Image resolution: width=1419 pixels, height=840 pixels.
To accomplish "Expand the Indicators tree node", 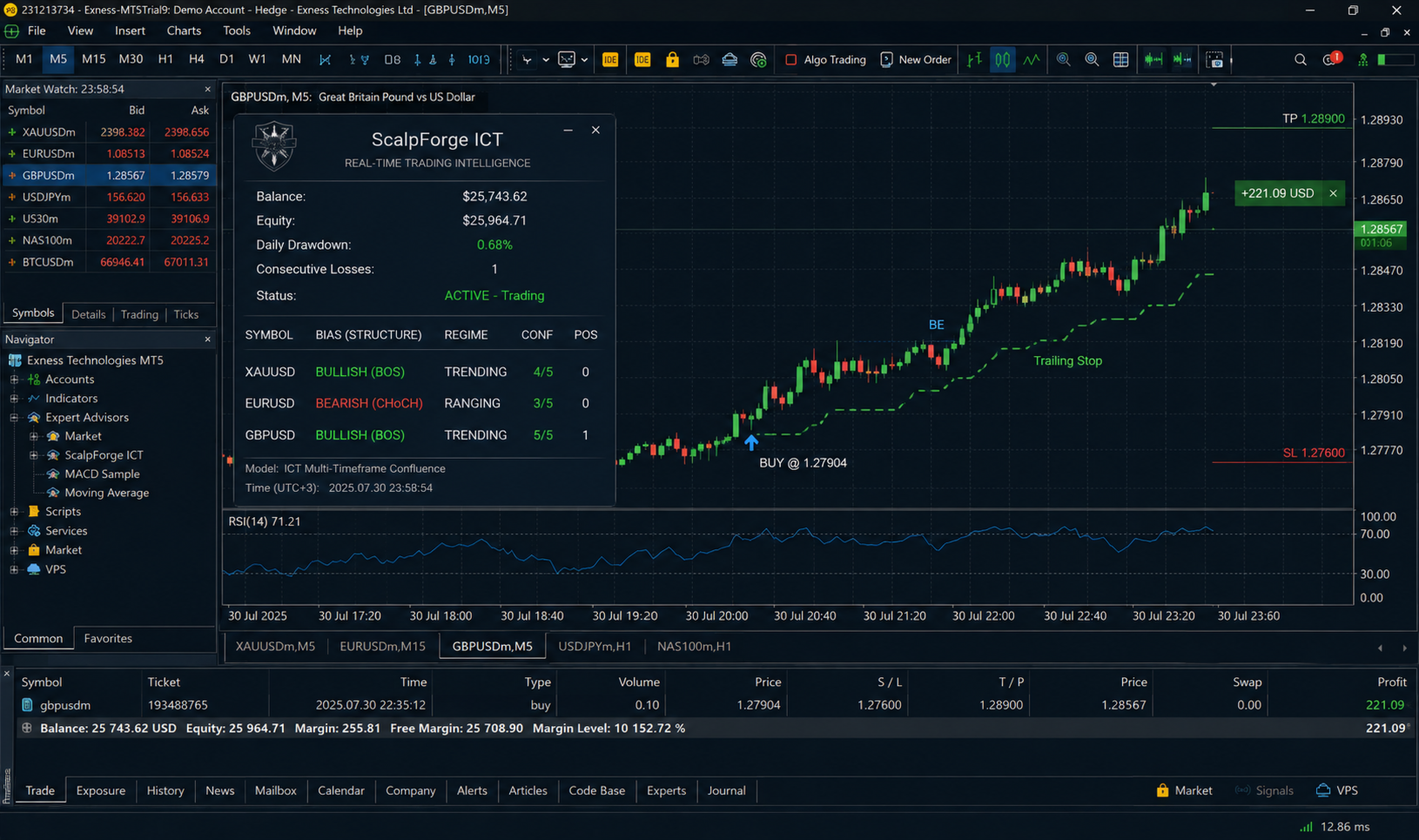I will (14, 399).
